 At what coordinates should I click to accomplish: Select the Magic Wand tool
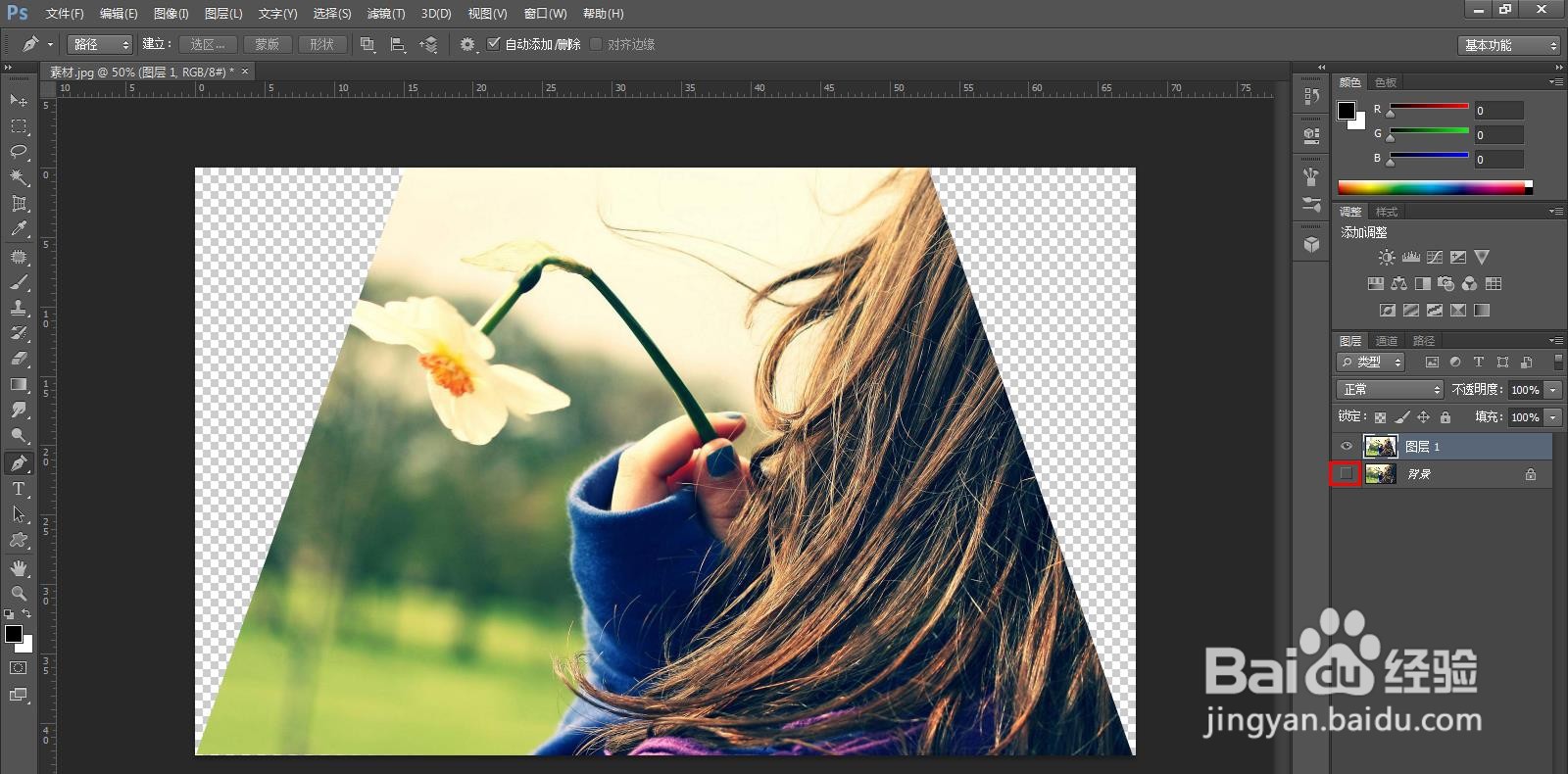(19, 177)
